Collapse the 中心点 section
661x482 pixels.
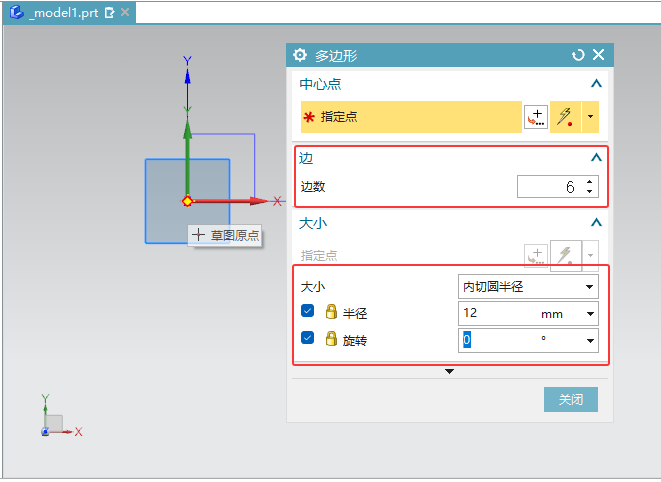596,83
